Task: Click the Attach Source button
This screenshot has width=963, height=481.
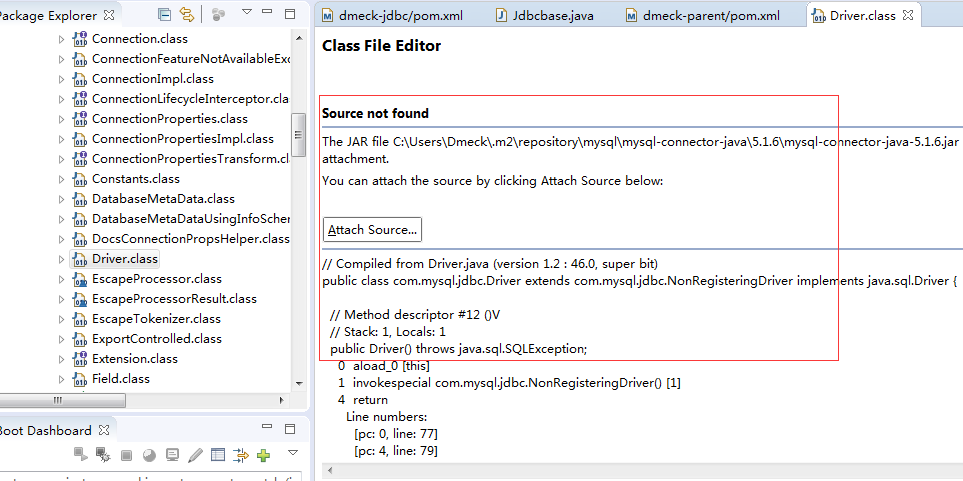Action: click(x=372, y=230)
